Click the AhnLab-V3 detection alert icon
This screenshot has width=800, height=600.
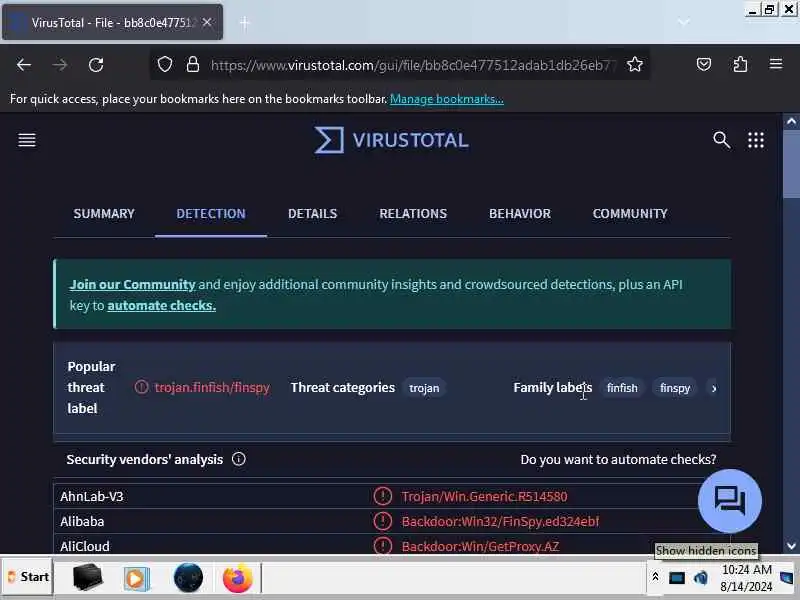click(x=383, y=496)
